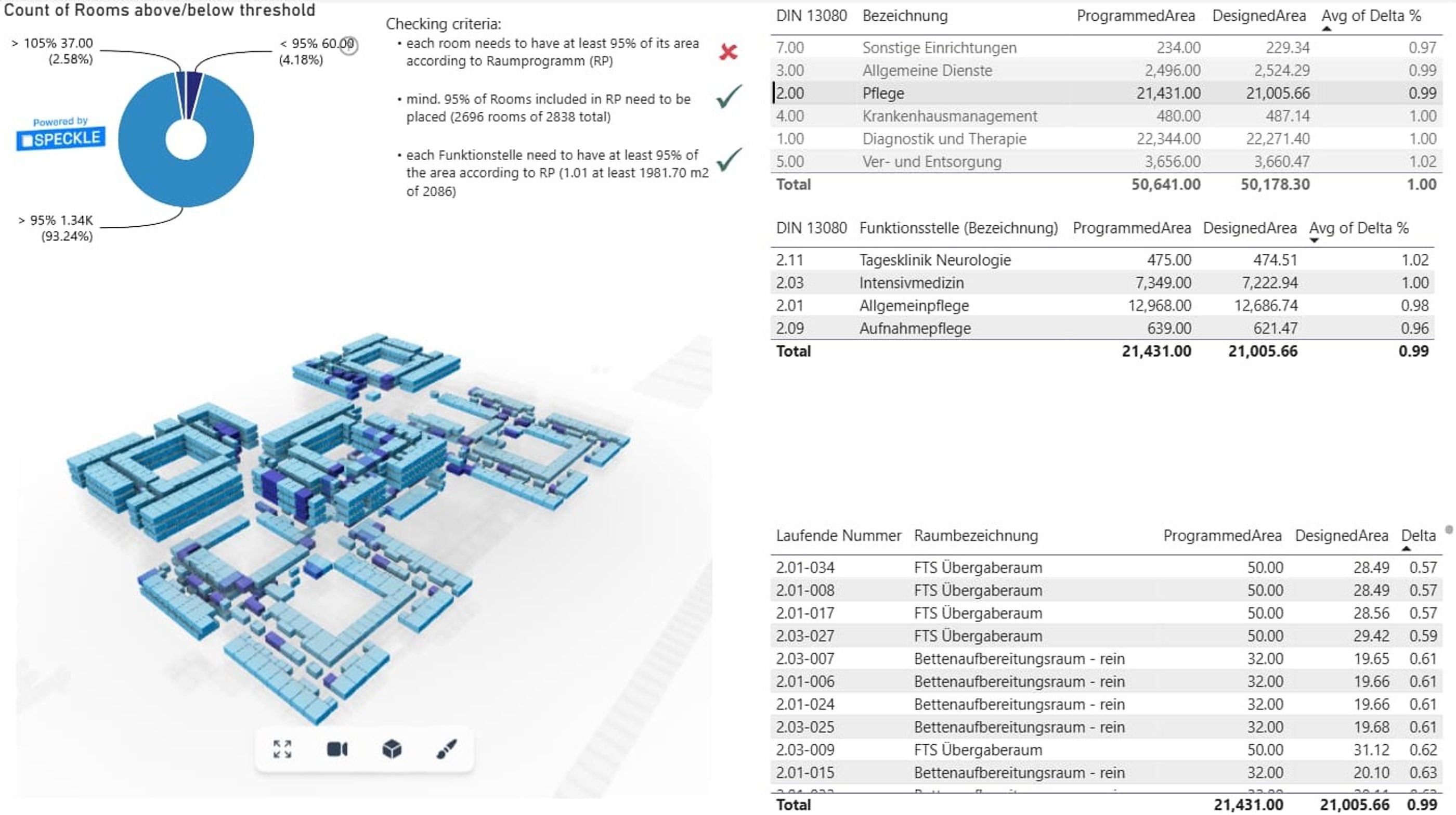Open the camera views icon in 3D viewer
The width and height of the screenshot is (1456, 815).
point(337,749)
